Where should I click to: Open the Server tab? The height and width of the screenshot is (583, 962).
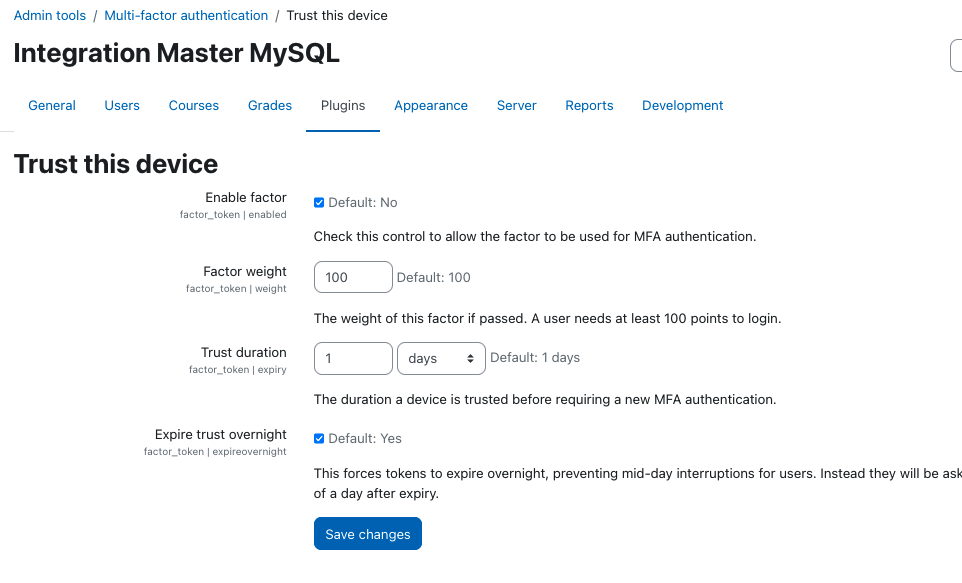[517, 106]
